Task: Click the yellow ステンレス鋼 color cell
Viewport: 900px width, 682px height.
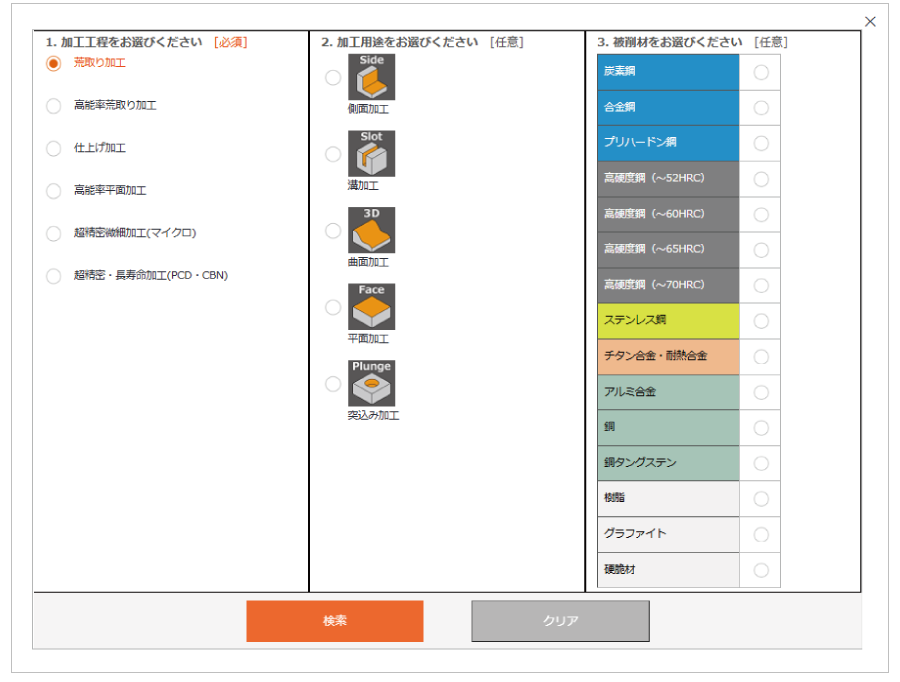Action: pos(668,320)
